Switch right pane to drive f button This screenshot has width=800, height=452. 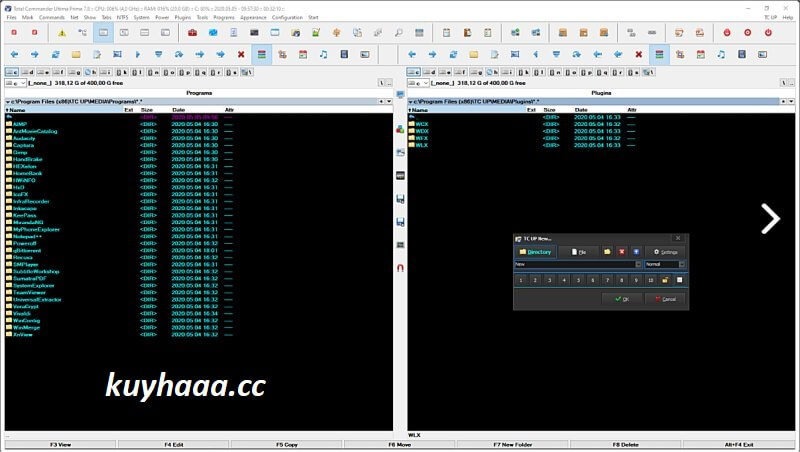pos(461,72)
